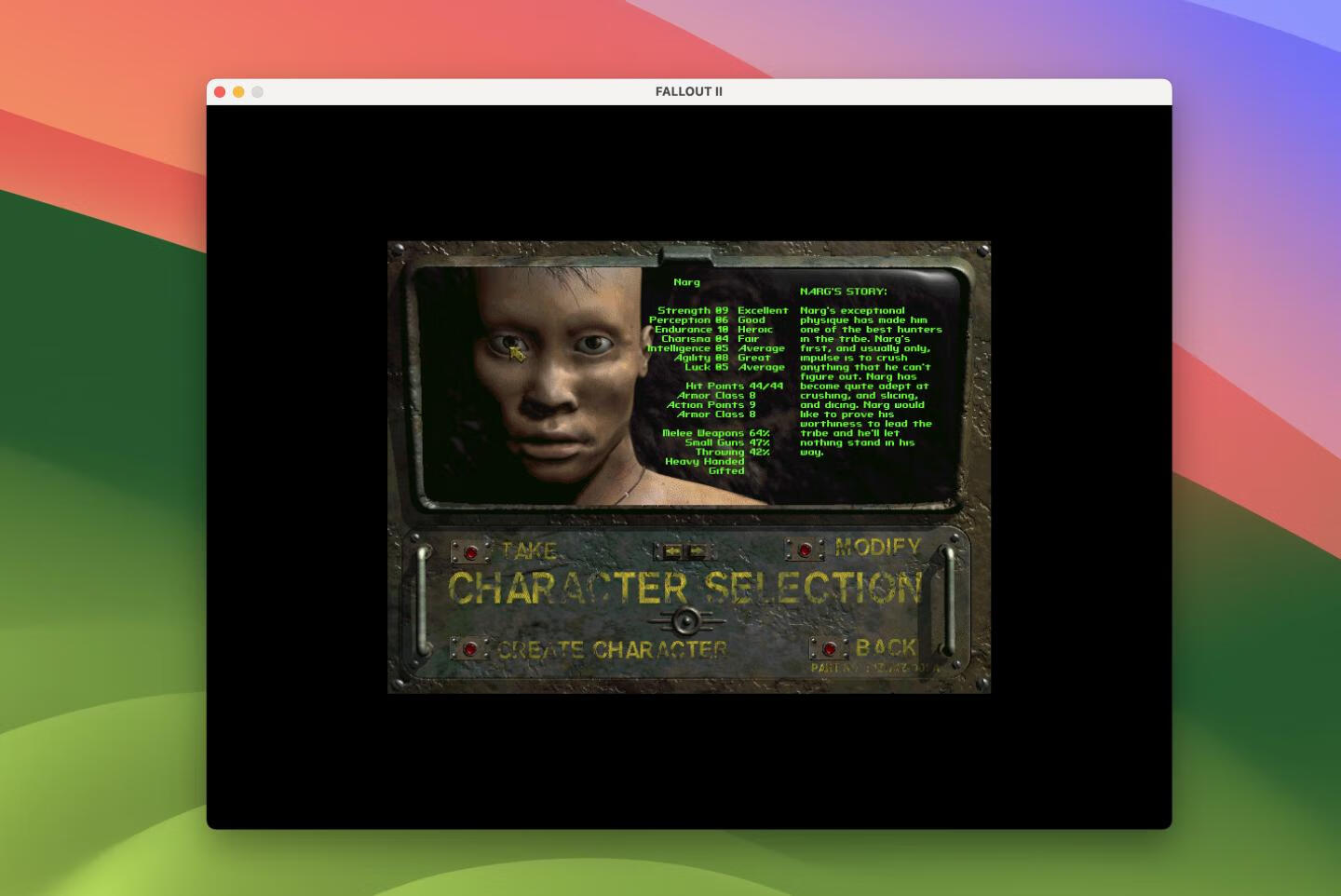The image size is (1341, 896).
Task: Click the Charisma 04 Fair stat
Action: pyautogui.click(x=710, y=339)
